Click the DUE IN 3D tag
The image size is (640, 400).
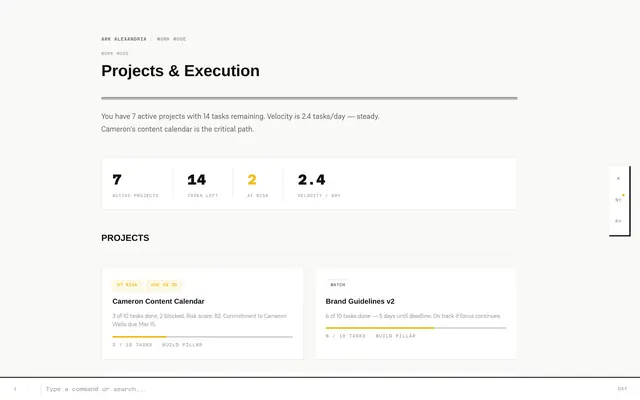tap(164, 284)
